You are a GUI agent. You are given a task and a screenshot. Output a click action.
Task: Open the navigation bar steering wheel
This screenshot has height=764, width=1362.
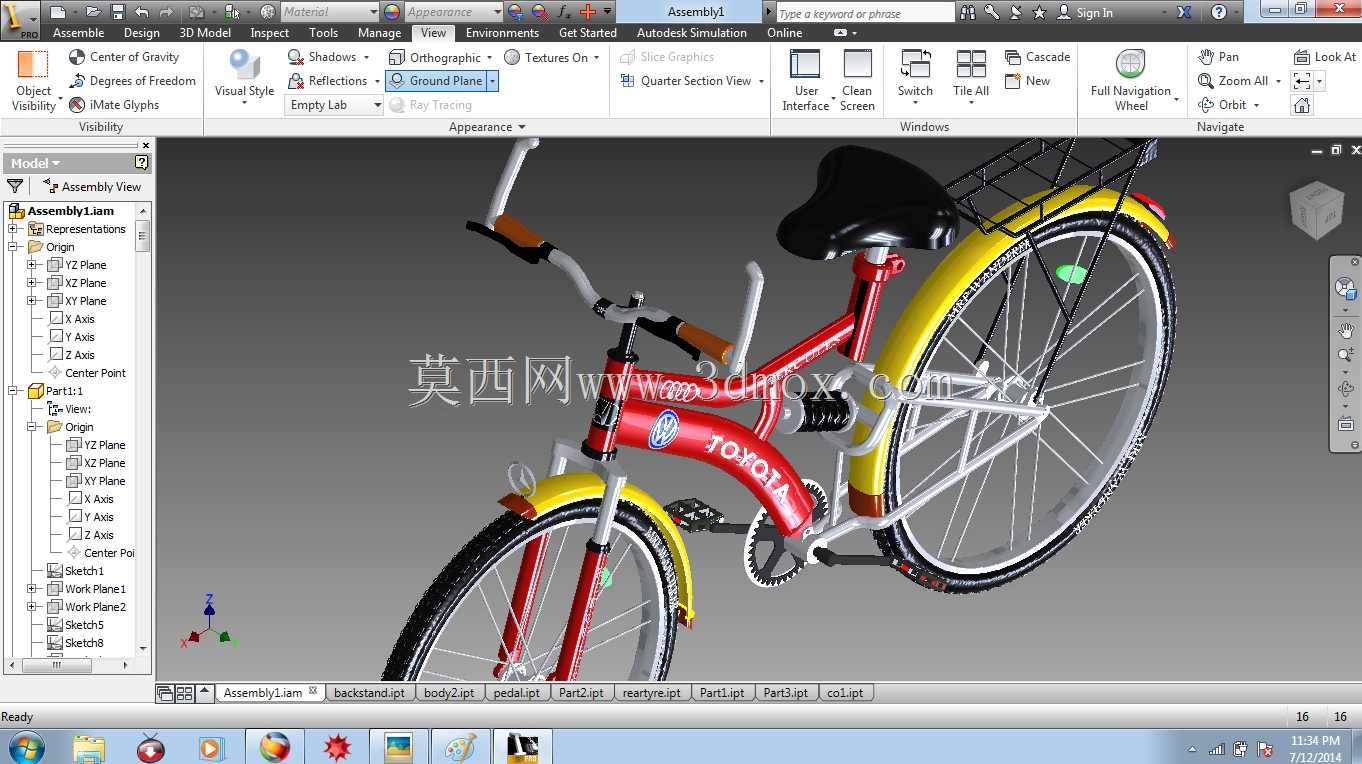(1346, 288)
